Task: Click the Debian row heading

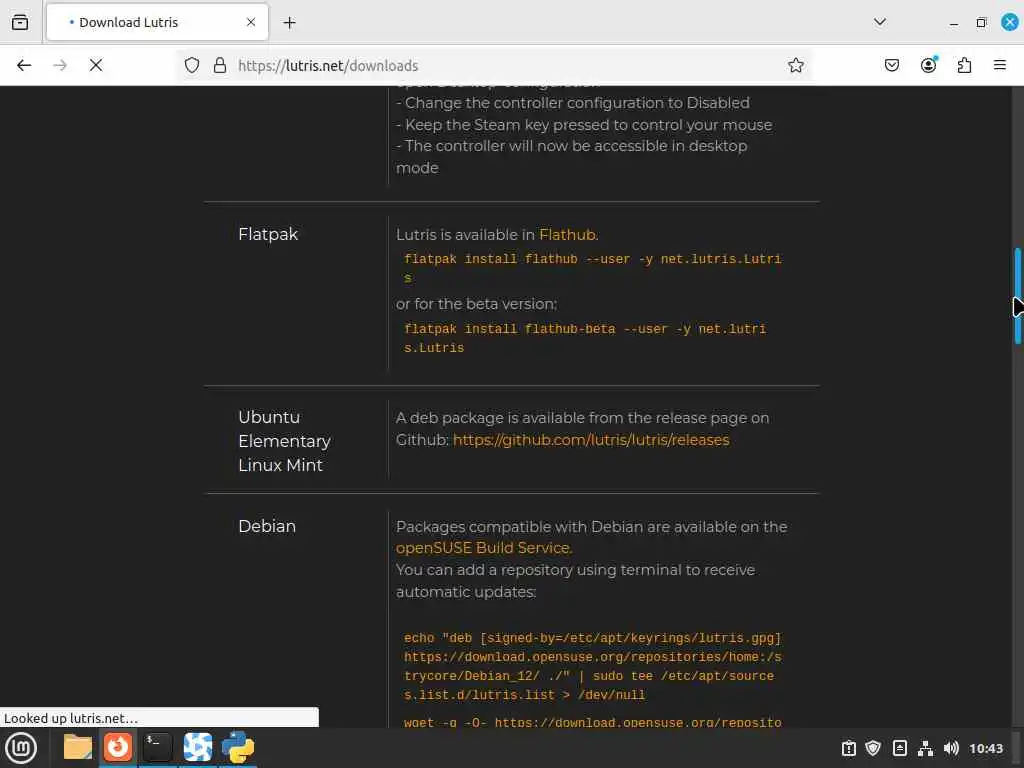Action: pyautogui.click(x=266, y=526)
